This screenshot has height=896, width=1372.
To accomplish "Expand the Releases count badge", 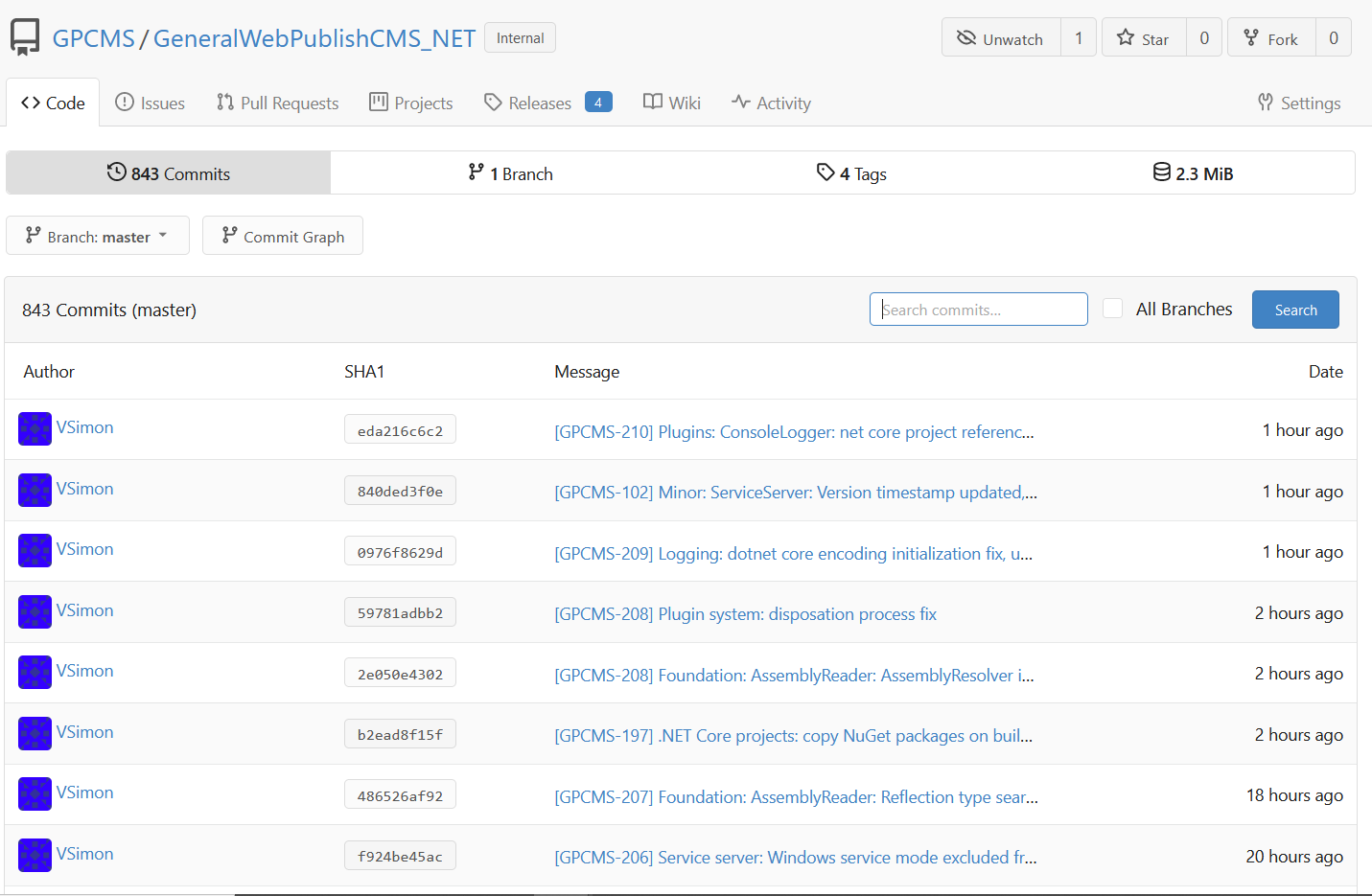I will pos(598,101).
